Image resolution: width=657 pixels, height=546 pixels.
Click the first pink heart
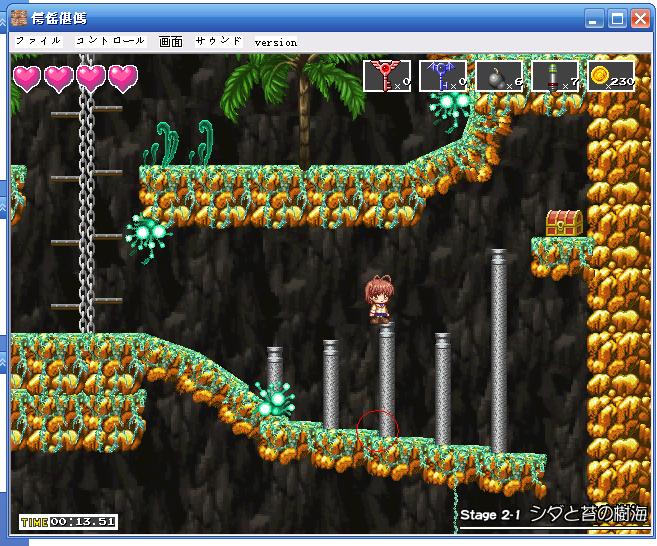point(27,78)
